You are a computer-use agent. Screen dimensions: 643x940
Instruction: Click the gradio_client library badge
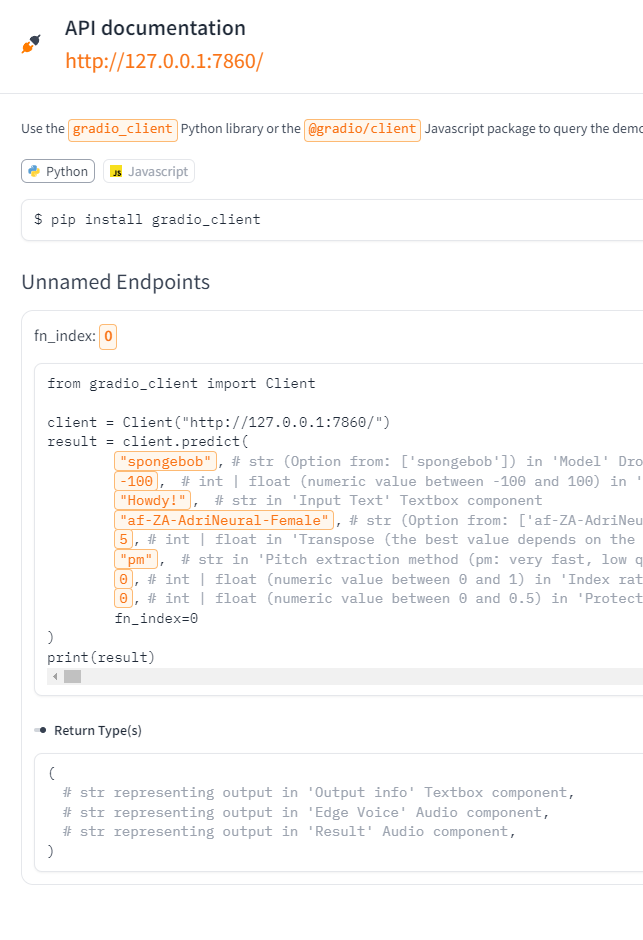click(x=123, y=129)
